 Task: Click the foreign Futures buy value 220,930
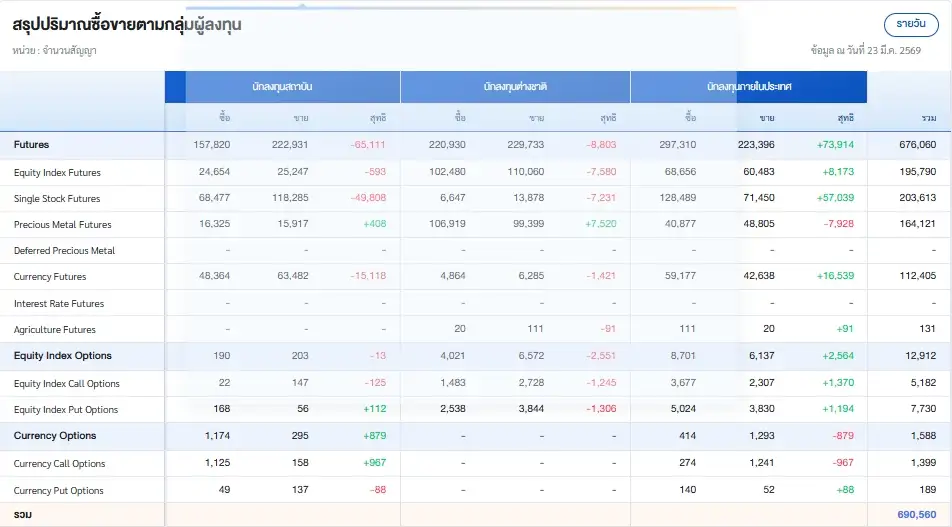(x=447, y=144)
